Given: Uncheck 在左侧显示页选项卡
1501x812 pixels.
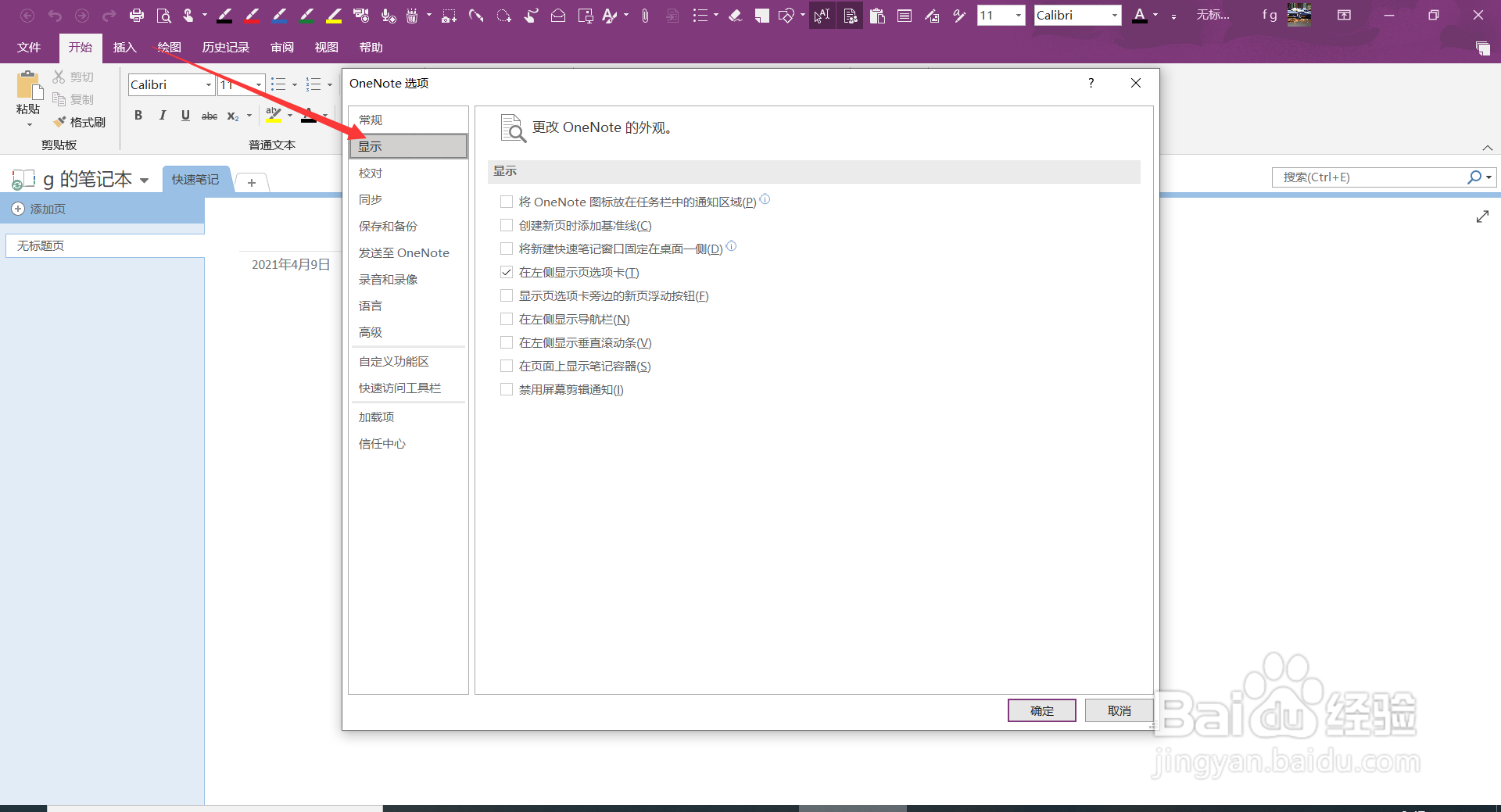Looking at the screenshot, I should [x=507, y=272].
